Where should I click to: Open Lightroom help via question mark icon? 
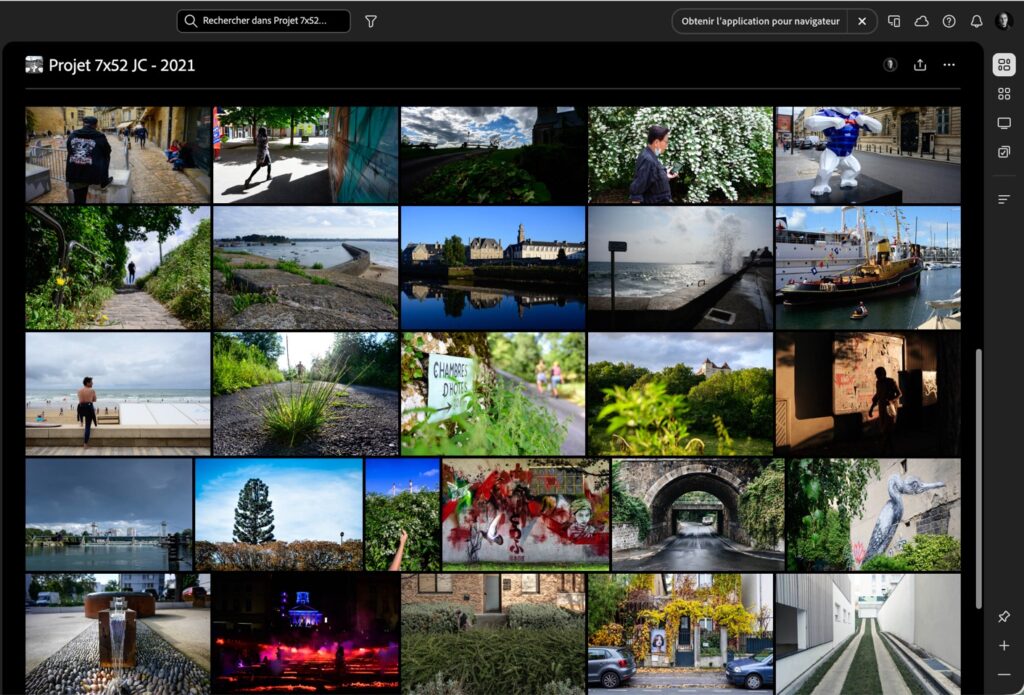click(948, 21)
